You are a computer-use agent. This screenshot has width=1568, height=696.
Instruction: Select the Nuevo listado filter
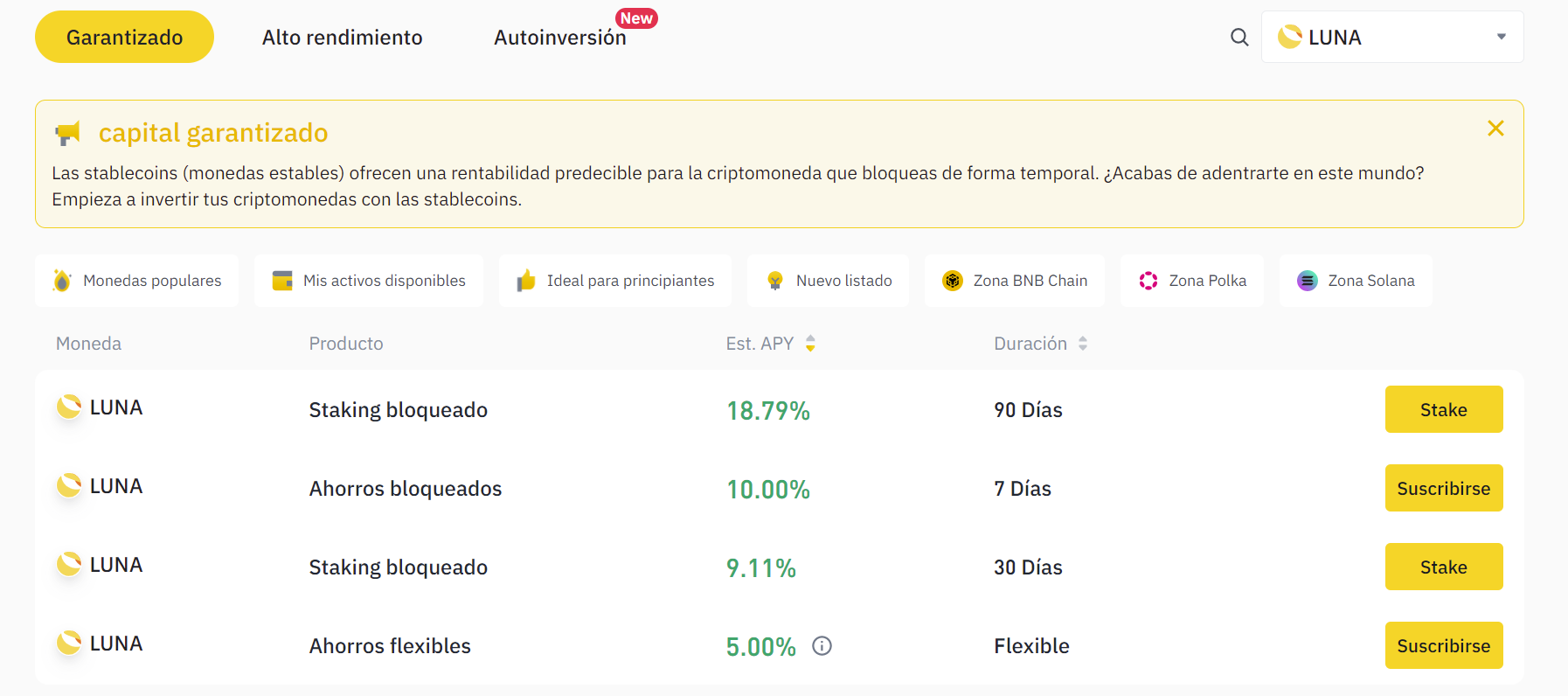829,281
